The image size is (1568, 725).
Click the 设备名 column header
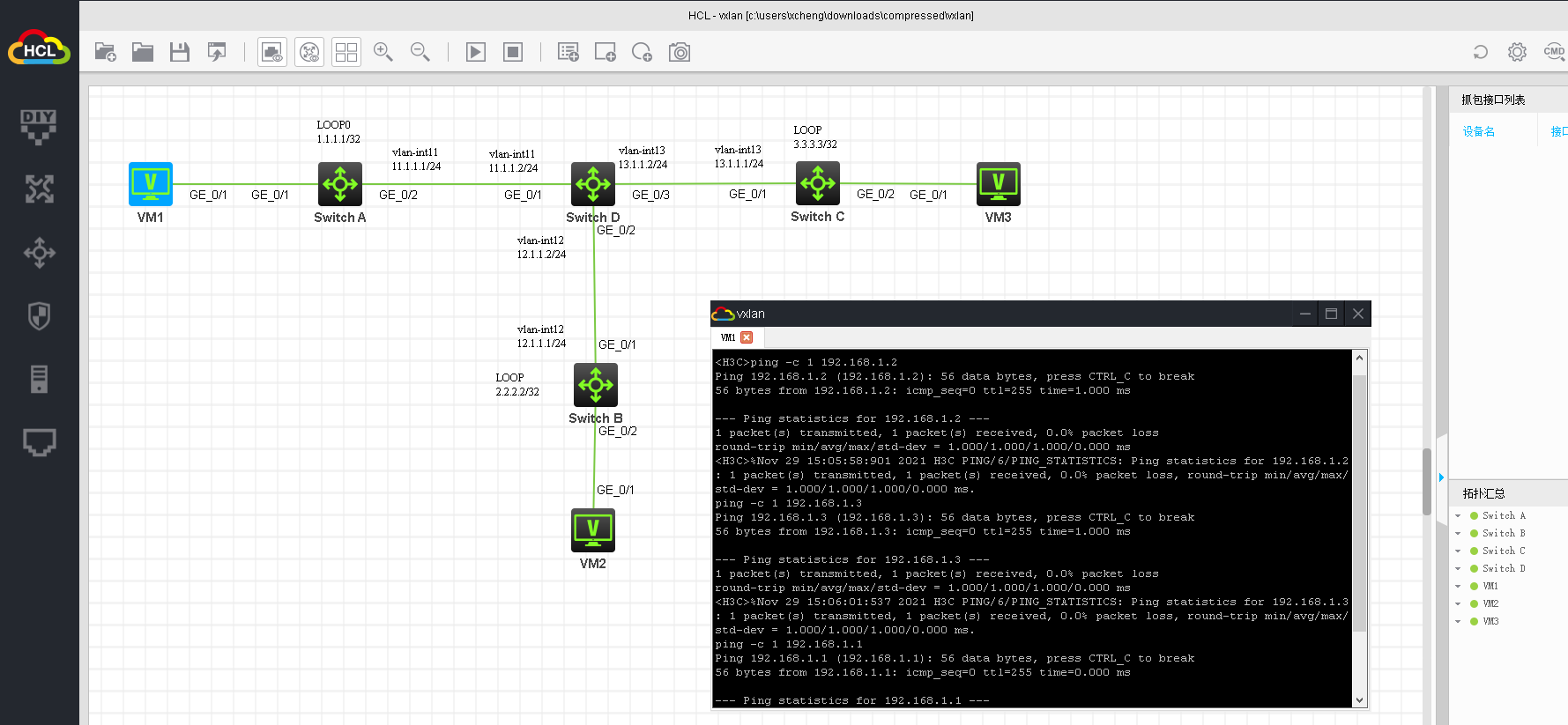tap(1479, 131)
